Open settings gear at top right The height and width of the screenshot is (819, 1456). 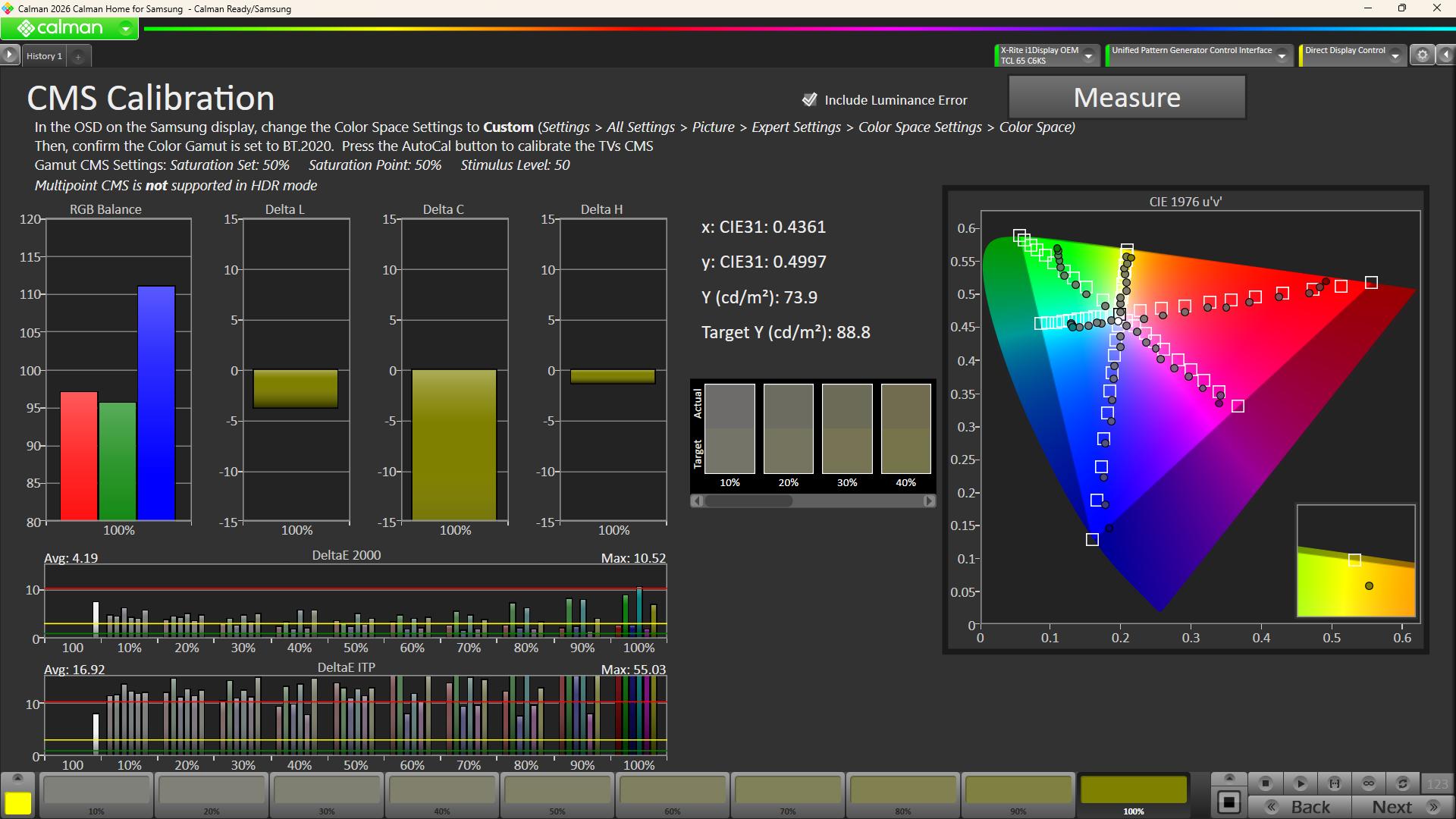click(x=1423, y=55)
